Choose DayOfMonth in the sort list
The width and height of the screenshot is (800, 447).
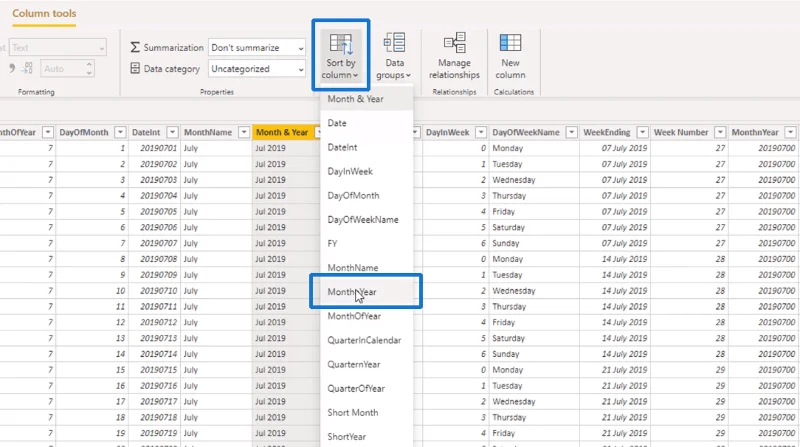(366, 195)
